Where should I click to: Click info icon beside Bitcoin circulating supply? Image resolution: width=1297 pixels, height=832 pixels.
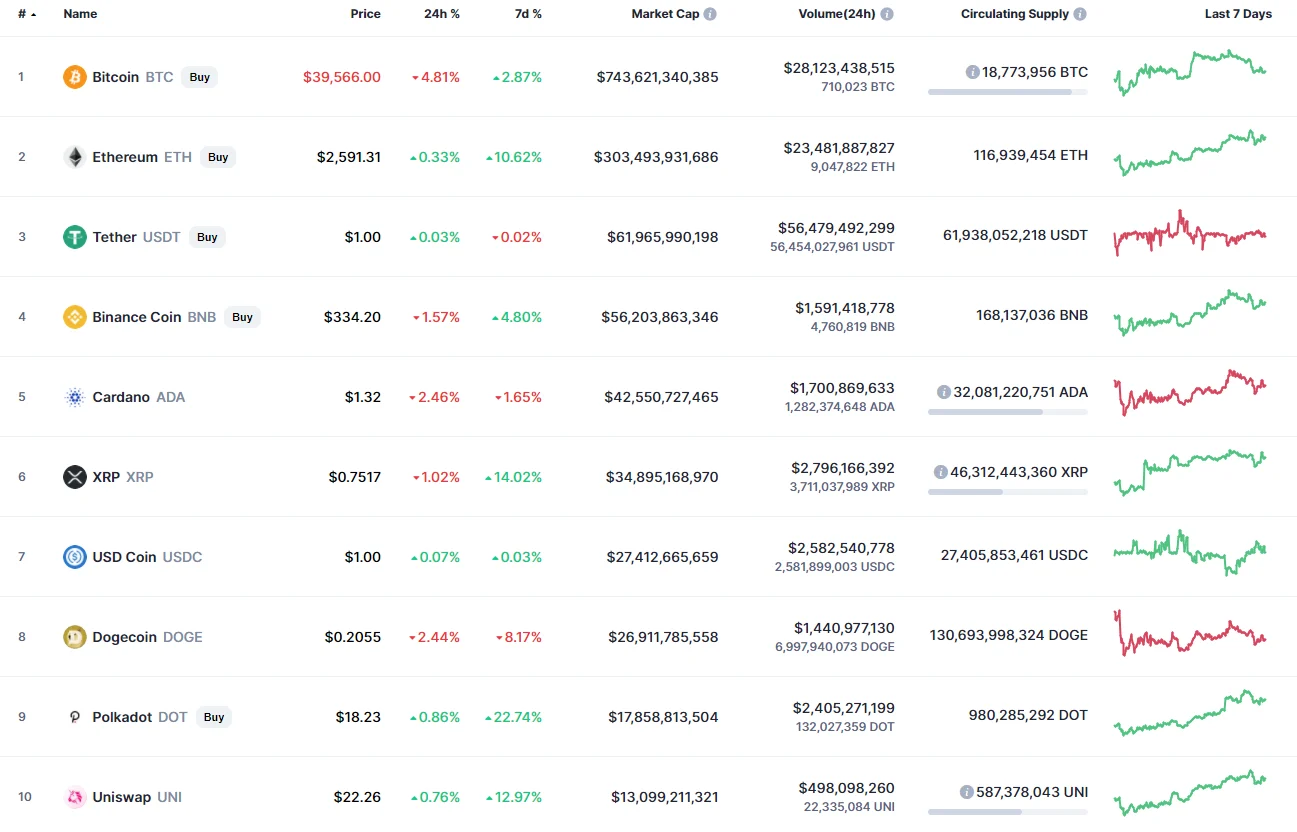(x=972, y=72)
